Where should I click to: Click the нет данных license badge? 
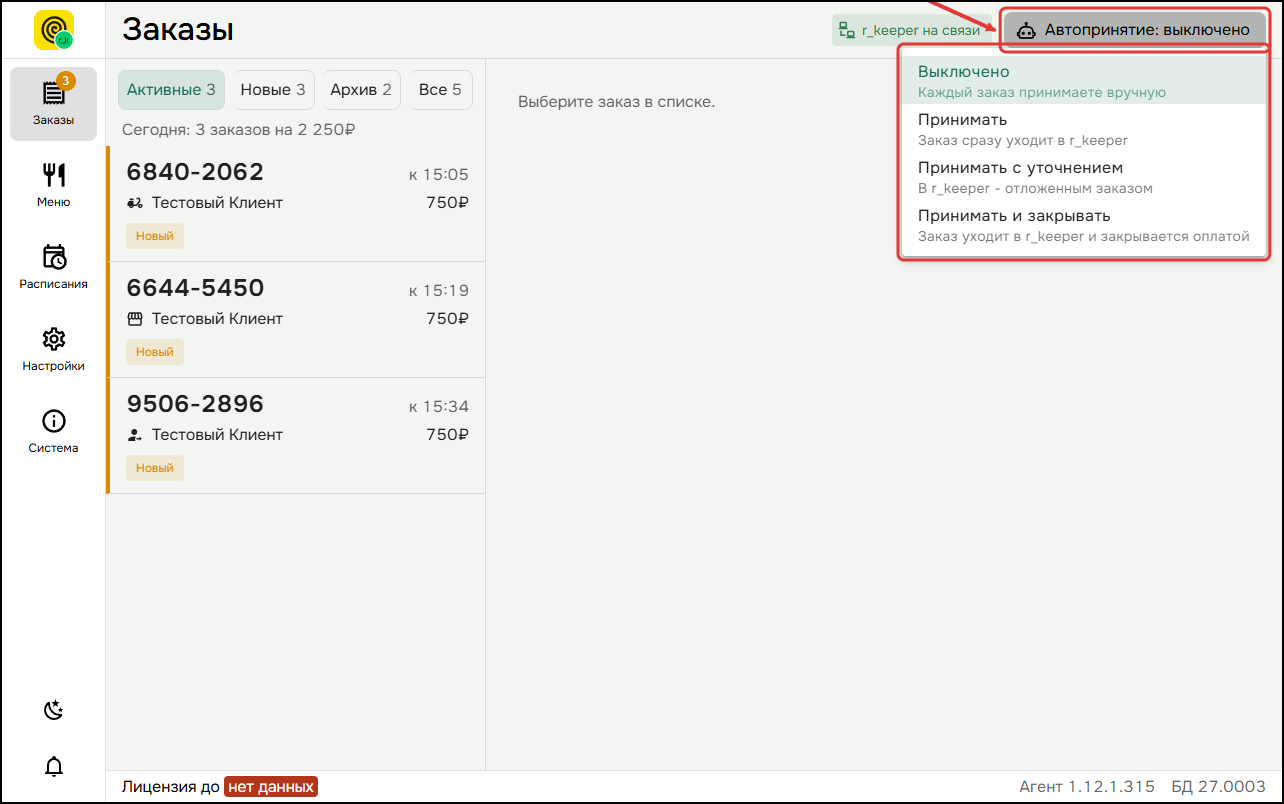pos(271,787)
